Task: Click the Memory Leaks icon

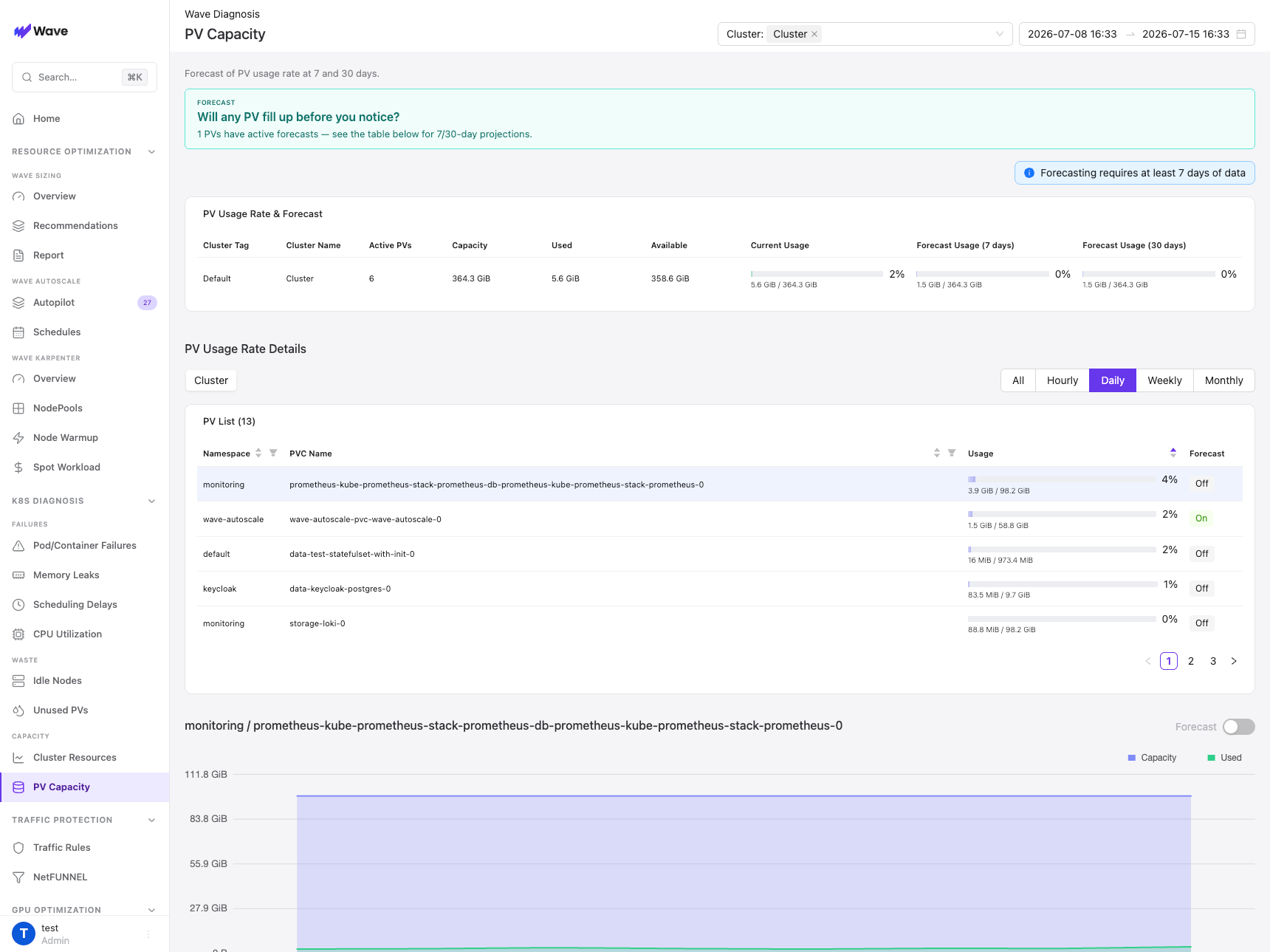Action: coord(18,575)
